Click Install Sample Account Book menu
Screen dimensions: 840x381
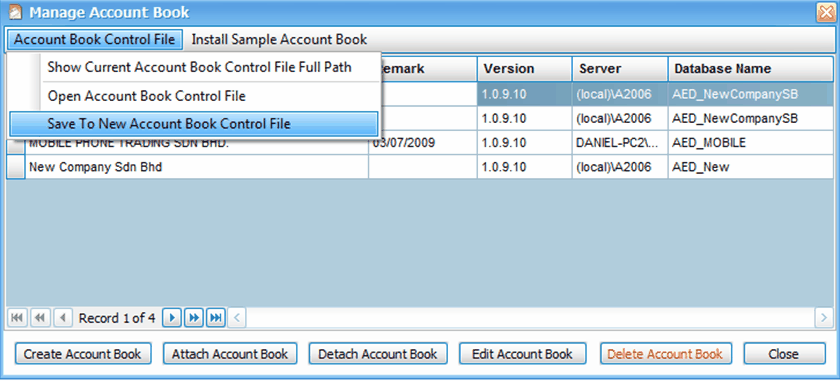pyautogui.click(x=279, y=40)
